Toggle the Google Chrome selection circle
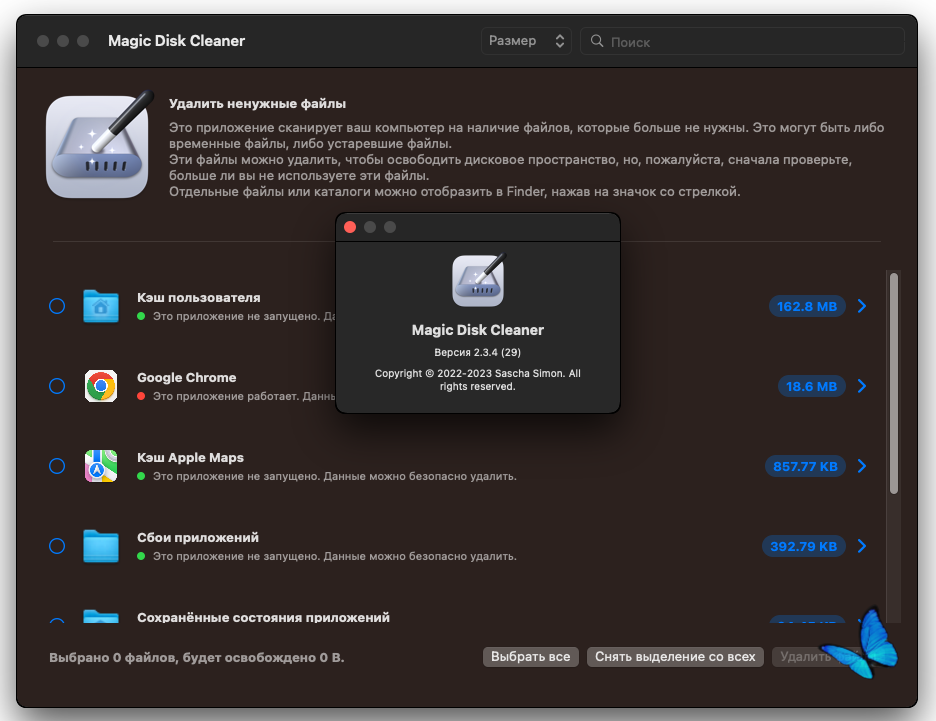This screenshot has width=936, height=721. tap(57, 386)
